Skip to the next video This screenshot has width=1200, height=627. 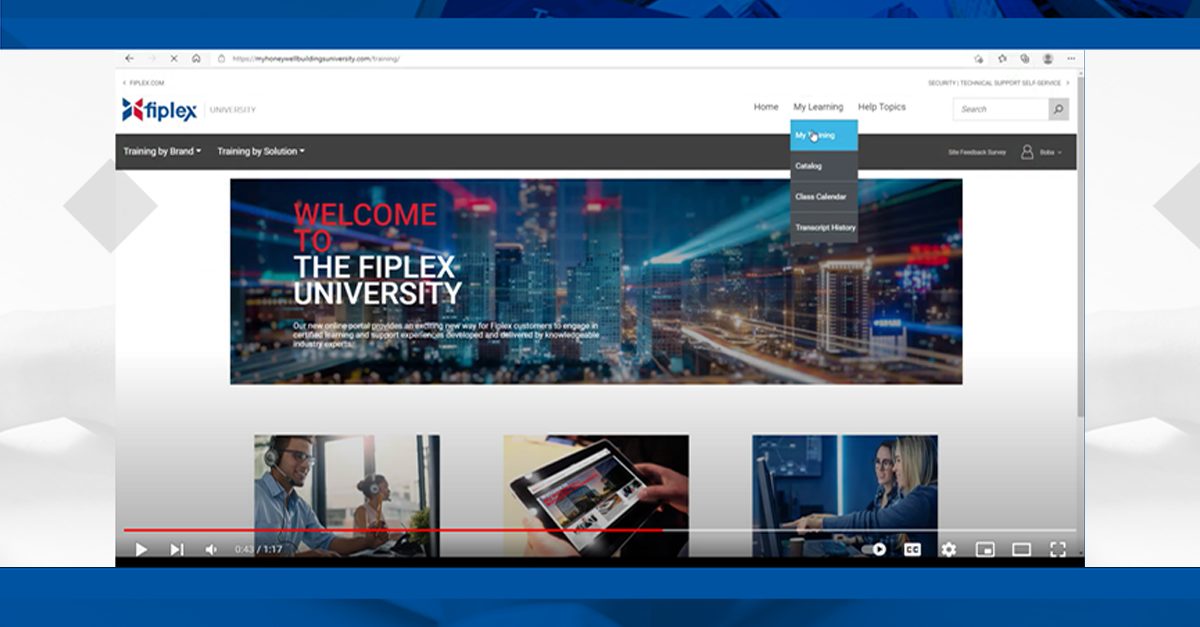pos(176,549)
